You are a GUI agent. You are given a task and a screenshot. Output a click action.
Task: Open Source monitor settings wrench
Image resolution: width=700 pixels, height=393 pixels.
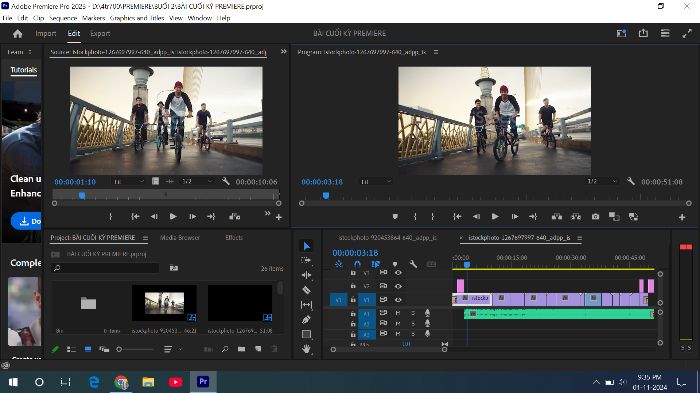pos(225,181)
